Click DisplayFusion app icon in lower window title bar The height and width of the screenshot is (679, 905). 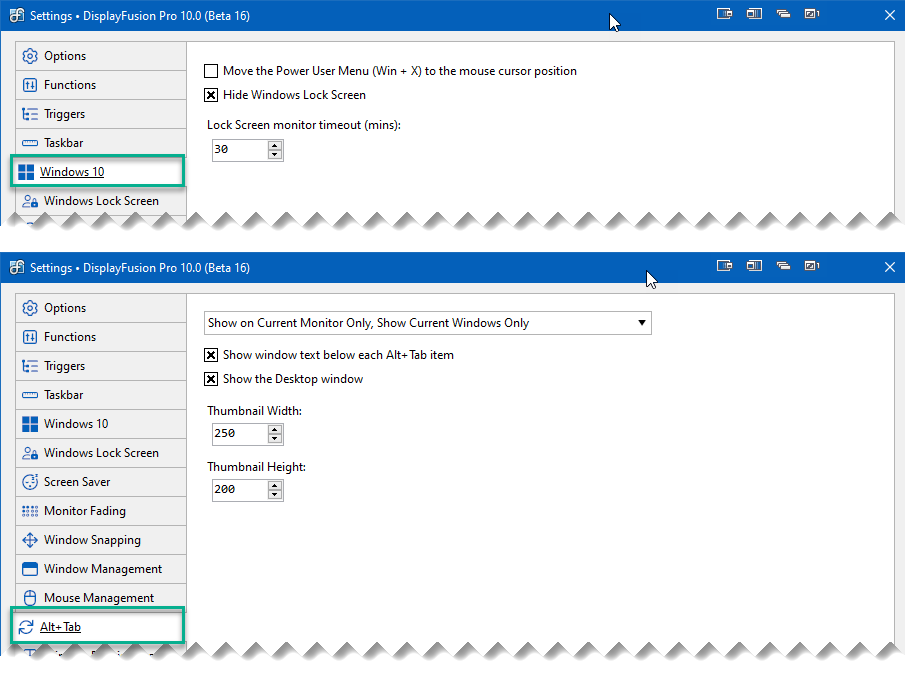[17, 267]
